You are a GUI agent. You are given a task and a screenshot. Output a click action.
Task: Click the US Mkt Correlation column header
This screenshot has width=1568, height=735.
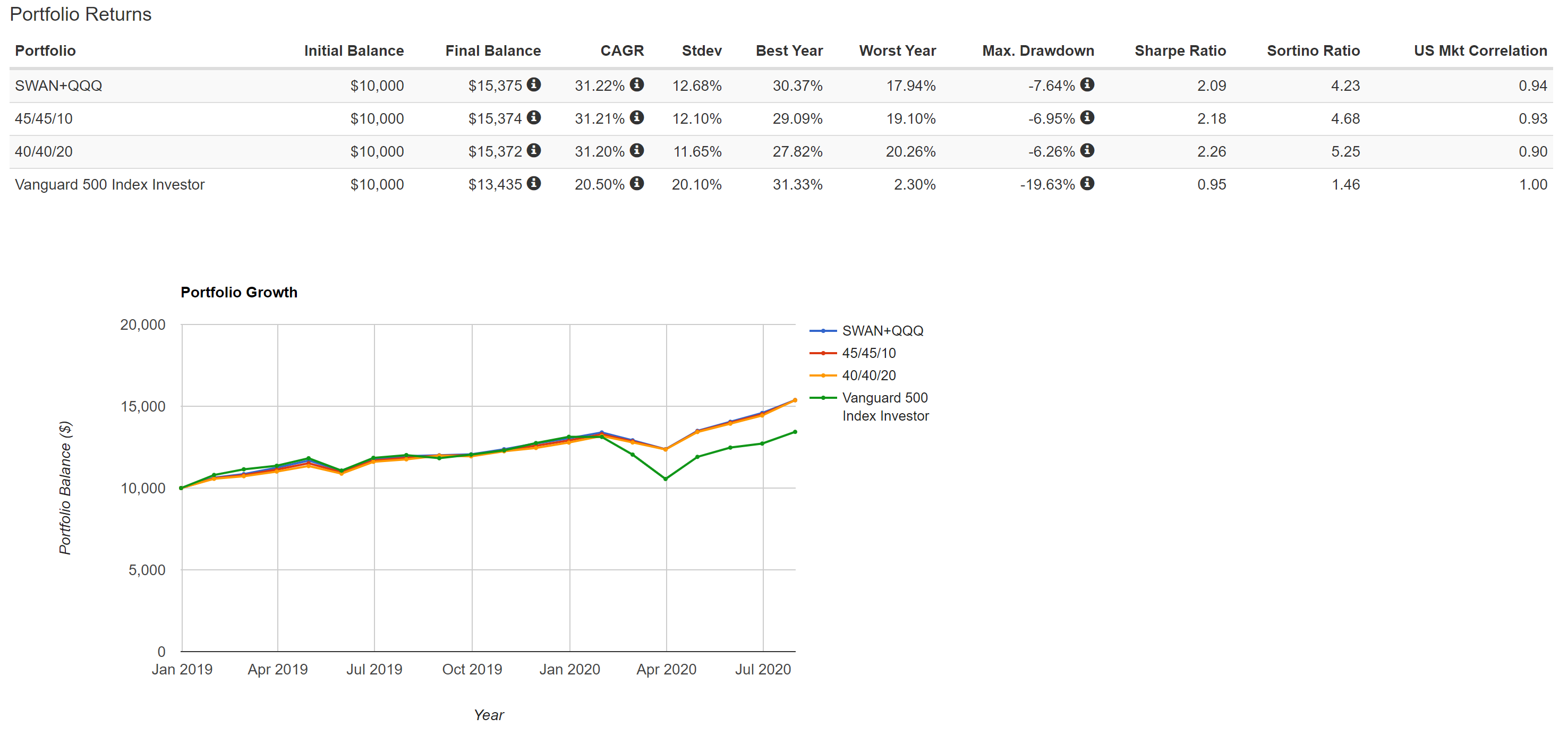1480,50
